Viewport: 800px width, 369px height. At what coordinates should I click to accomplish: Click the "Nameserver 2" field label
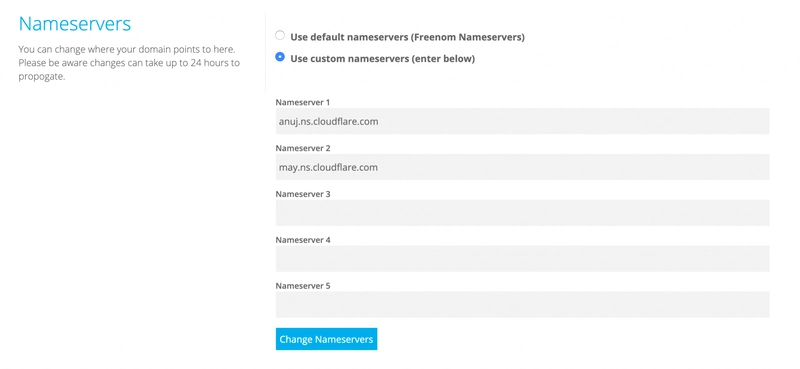pyautogui.click(x=303, y=148)
